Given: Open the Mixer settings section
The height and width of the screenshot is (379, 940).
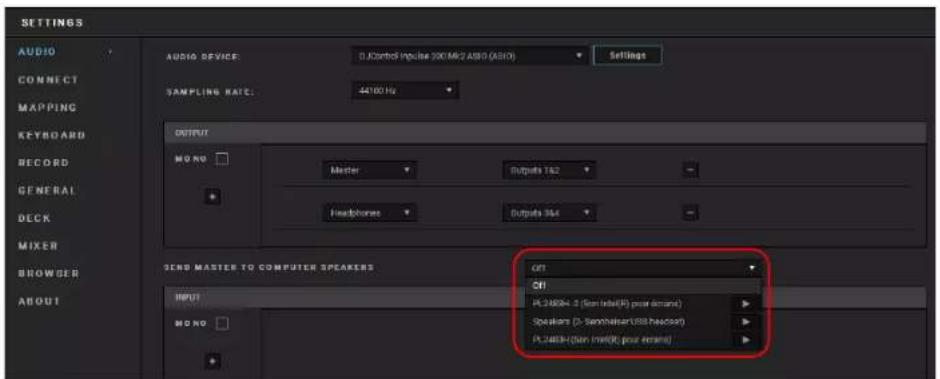Looking at the screenshot, I should pyautogui.click(x=38, y=246).
